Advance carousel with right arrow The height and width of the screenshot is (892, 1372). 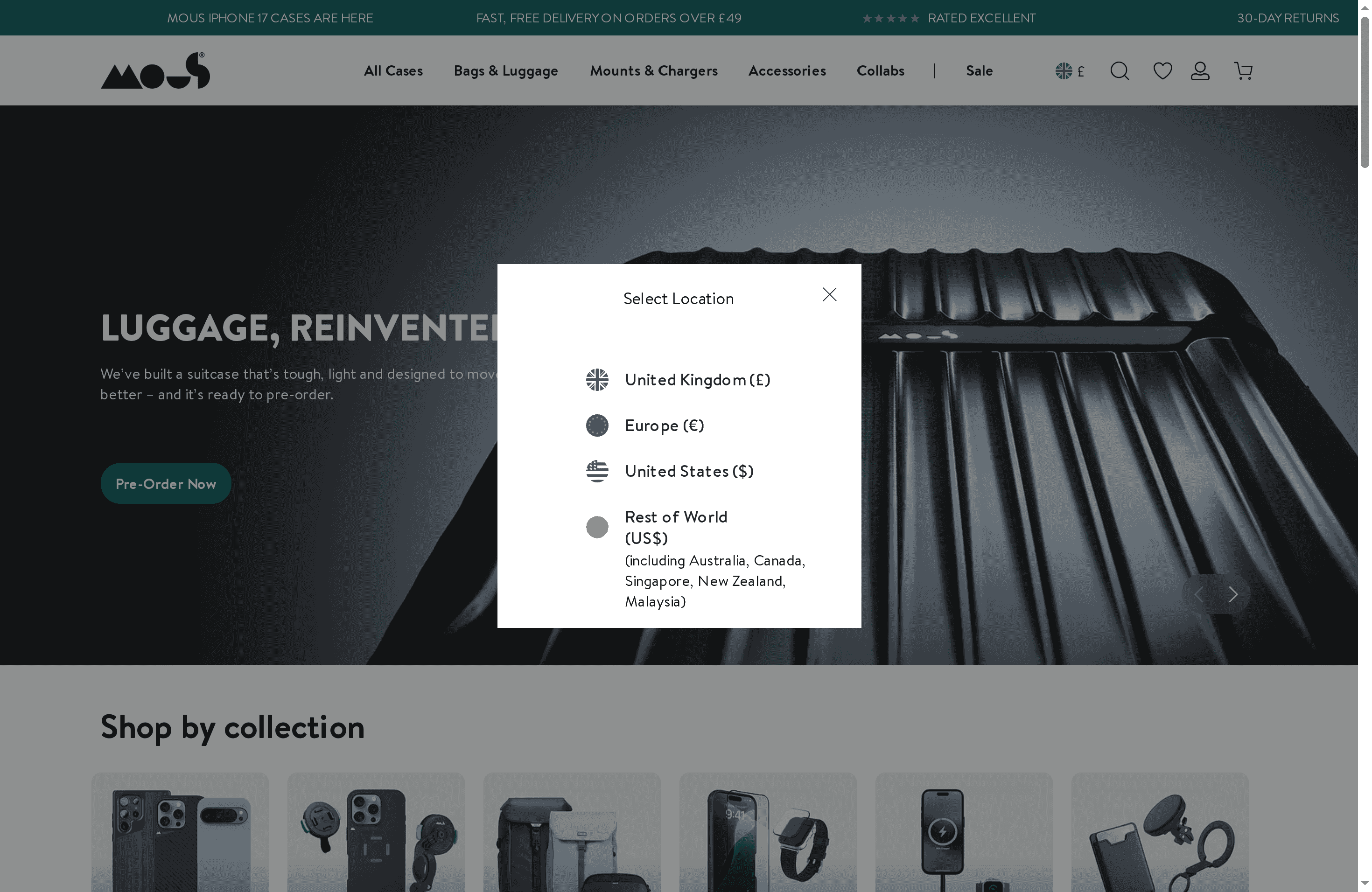tap(1233, 593)
